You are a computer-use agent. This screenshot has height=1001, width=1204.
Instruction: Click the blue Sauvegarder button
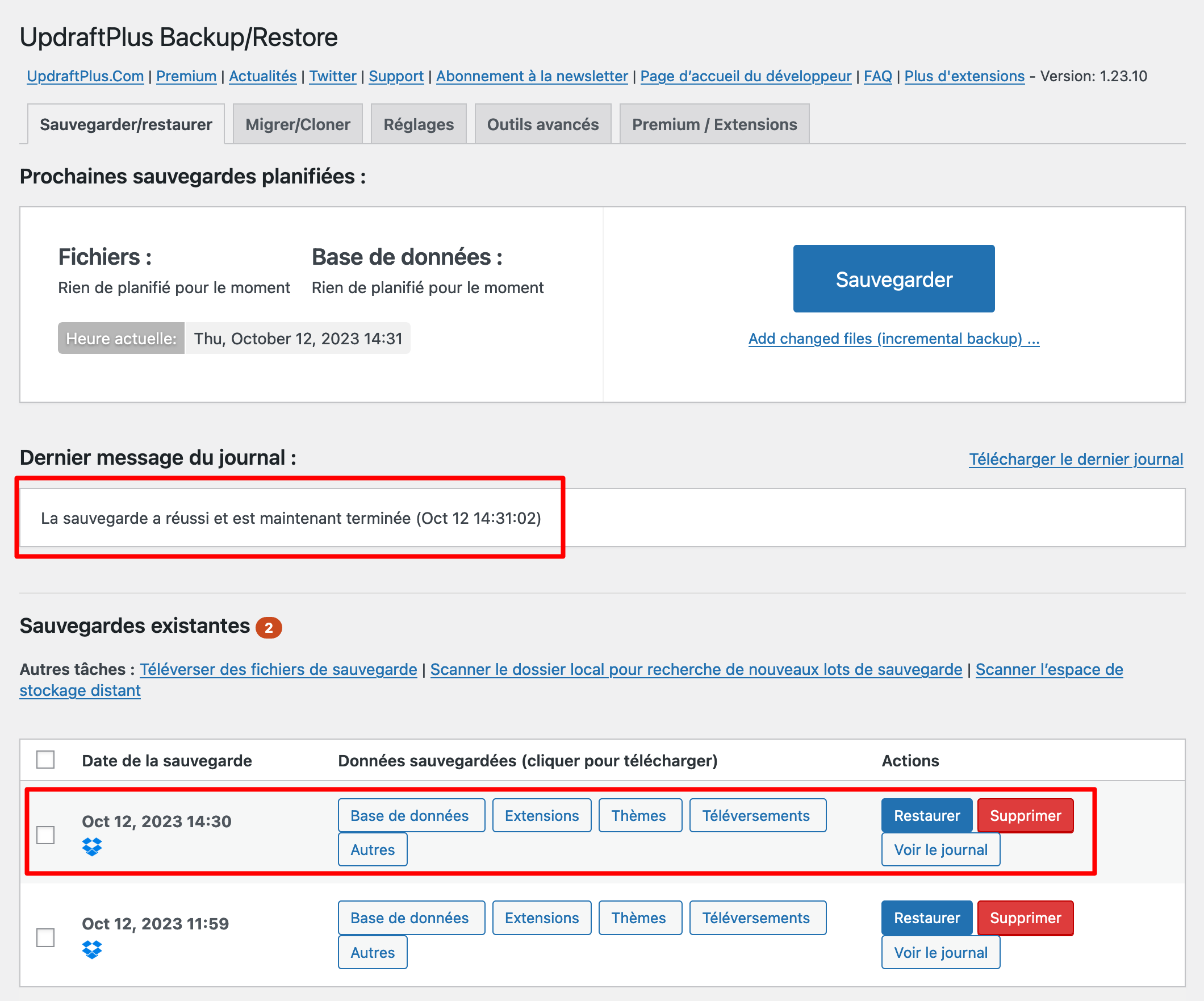894,280
